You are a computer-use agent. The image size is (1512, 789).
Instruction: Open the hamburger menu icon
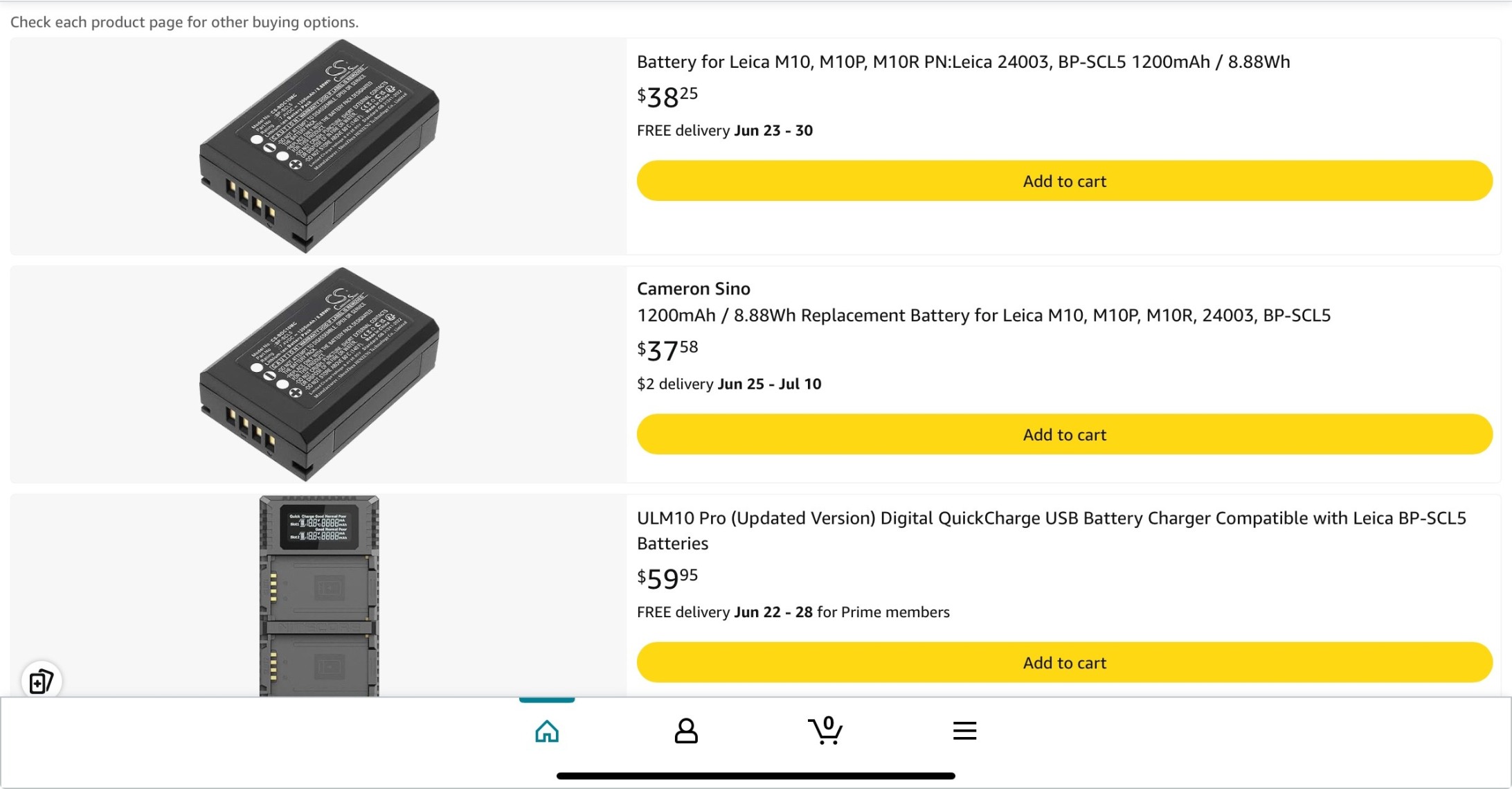click(x=964, y=731)
